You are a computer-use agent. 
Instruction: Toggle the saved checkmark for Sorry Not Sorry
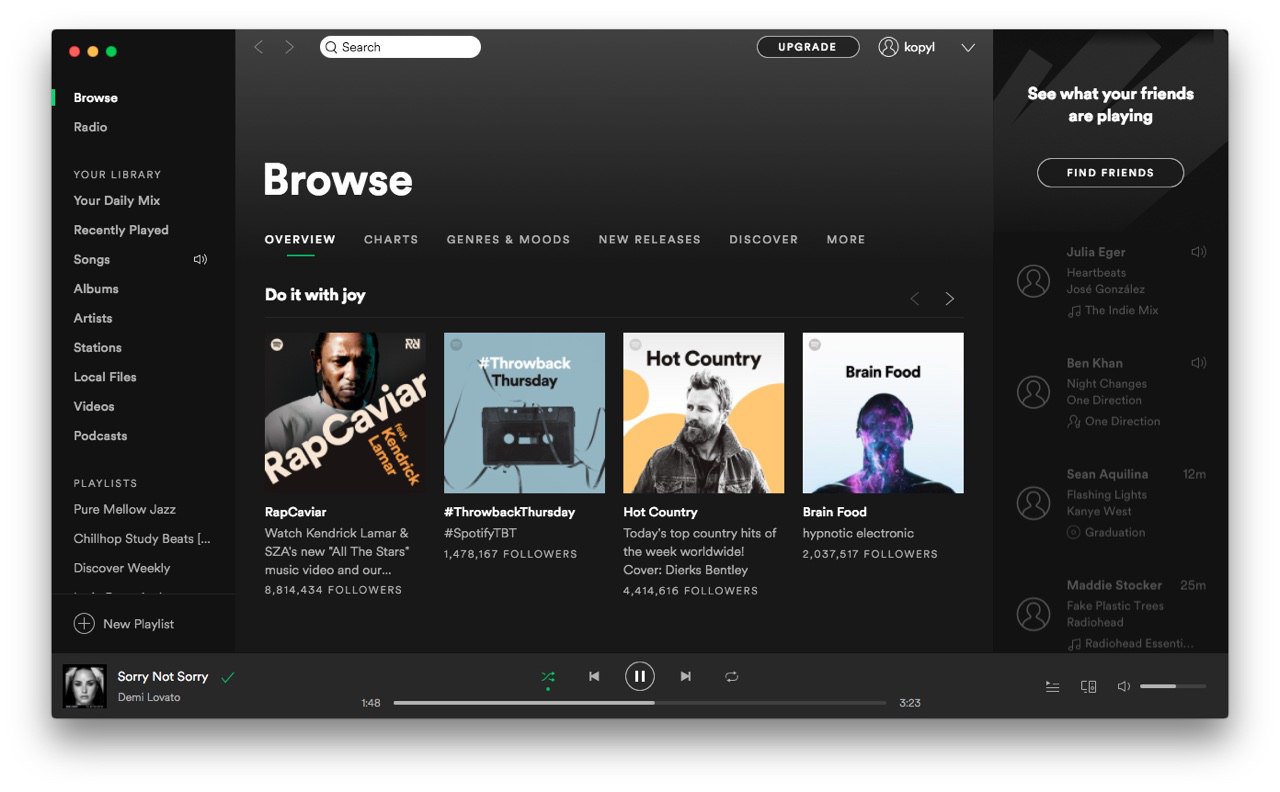click(228, 677)
